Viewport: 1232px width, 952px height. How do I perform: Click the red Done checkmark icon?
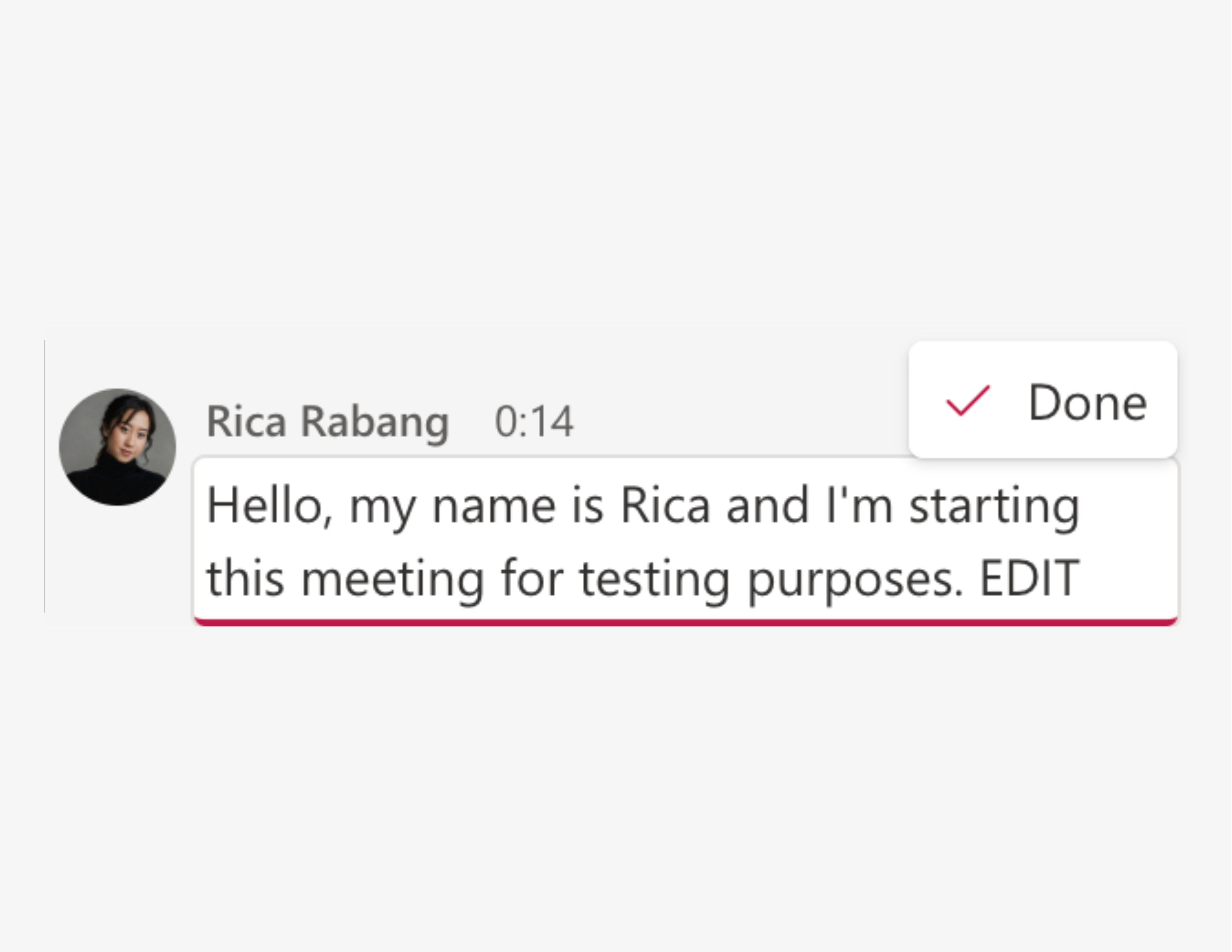pos(968,401)
